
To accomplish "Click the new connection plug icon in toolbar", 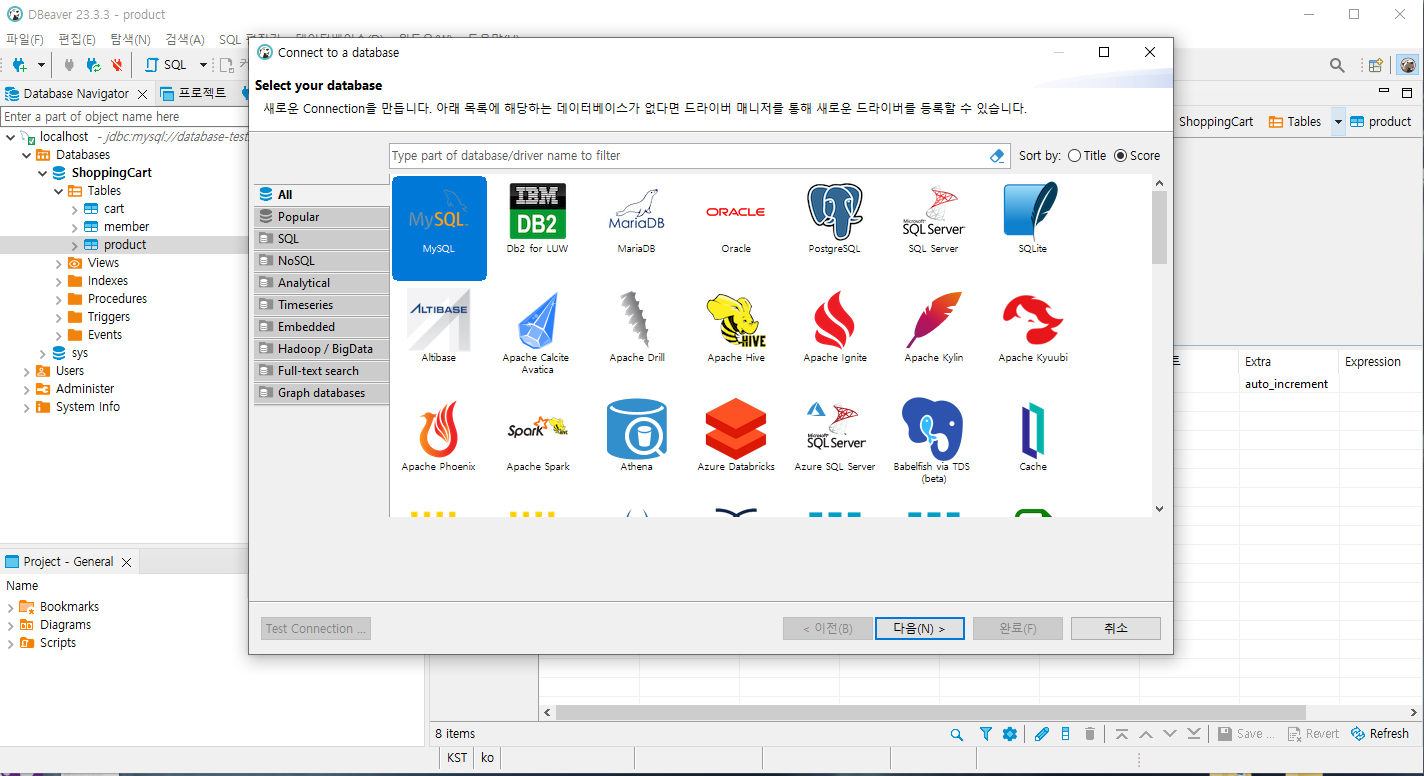I will (x=20, y=65).
